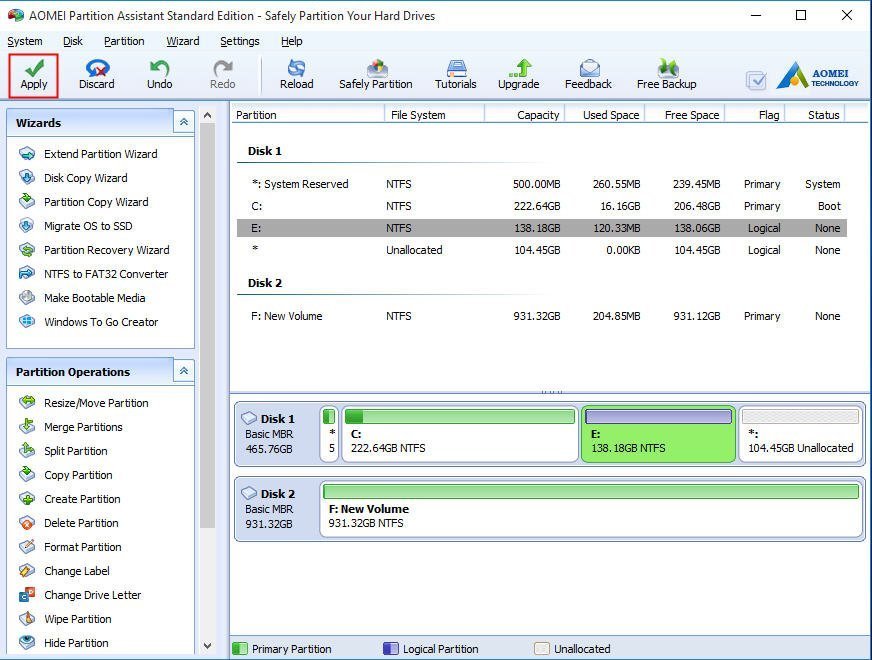Screen dimensions: 872x660
Task: Send Feedback via toolbar icon
Action: (x=588, y=75)
